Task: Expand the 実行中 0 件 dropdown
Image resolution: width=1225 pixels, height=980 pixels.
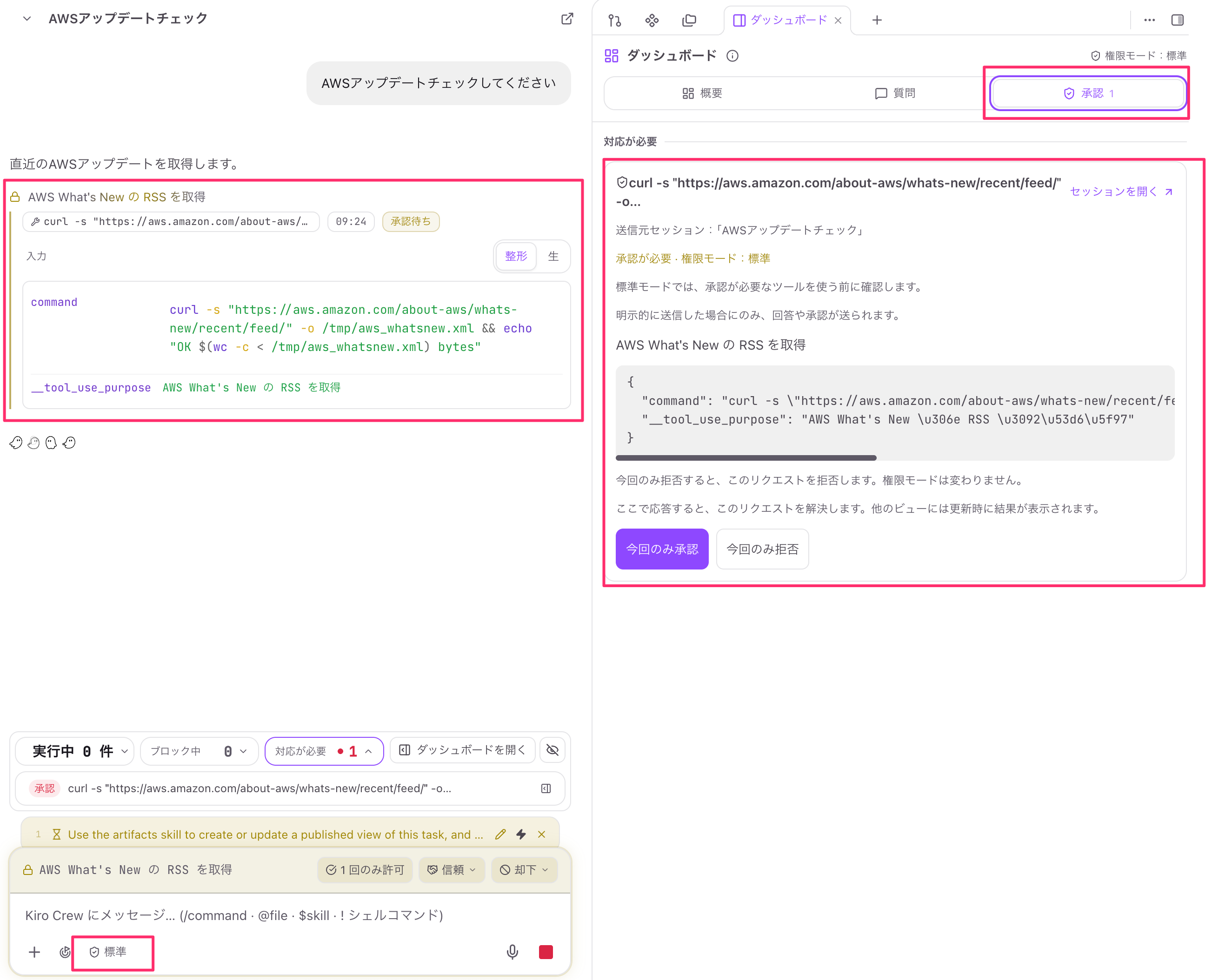Action: pyautogui.click(x=74, y=751)
